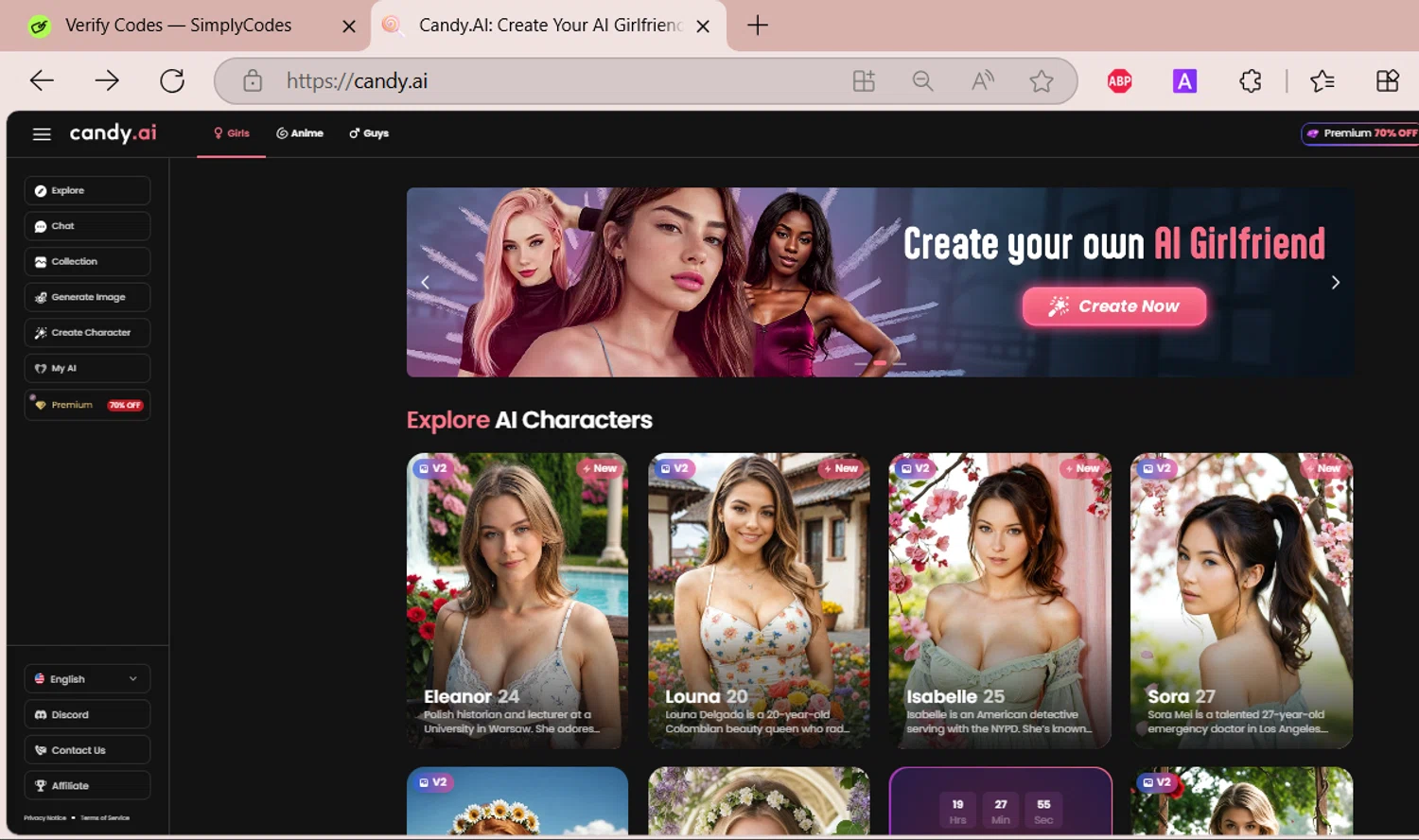Click the countdown timer card
Viewport: 1419px width, 840px height.
(1000, 801)
